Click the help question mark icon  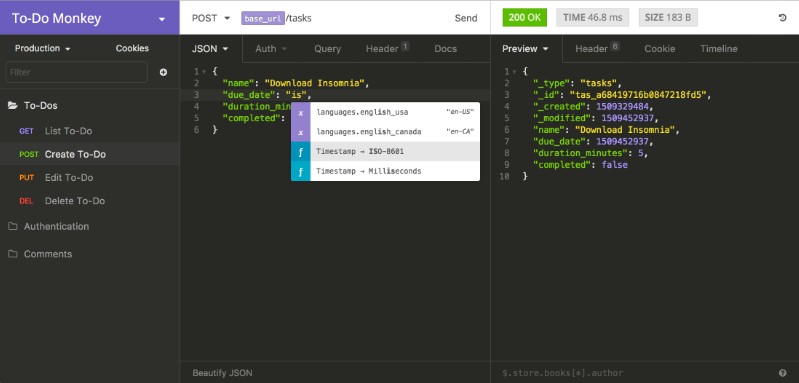(x=783, y=373)
